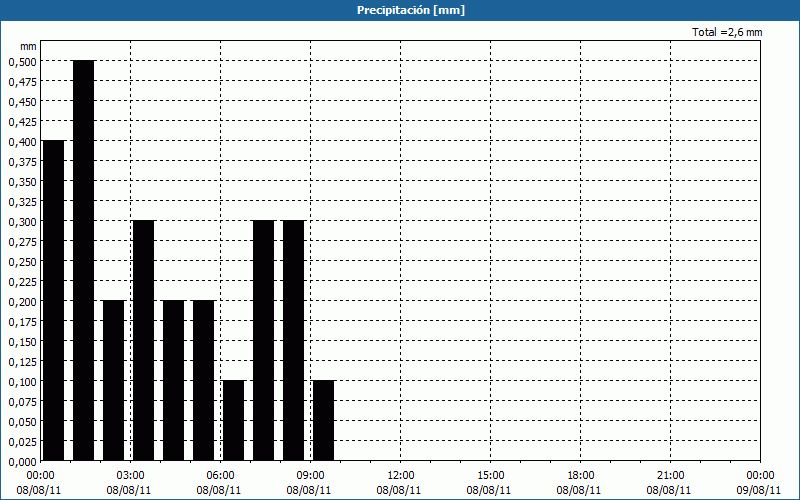Select the 0,050 y-axis value
This screenshot has width=800, height=500.
[x=23, y=422]
